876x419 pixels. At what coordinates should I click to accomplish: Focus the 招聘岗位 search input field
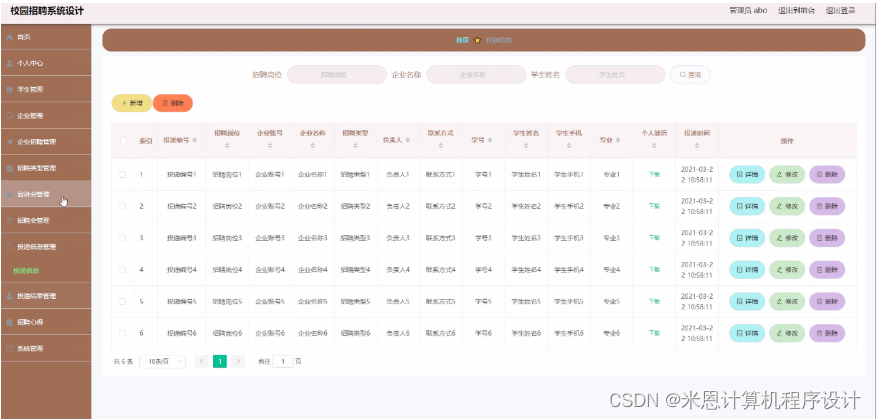click(337, 74)
